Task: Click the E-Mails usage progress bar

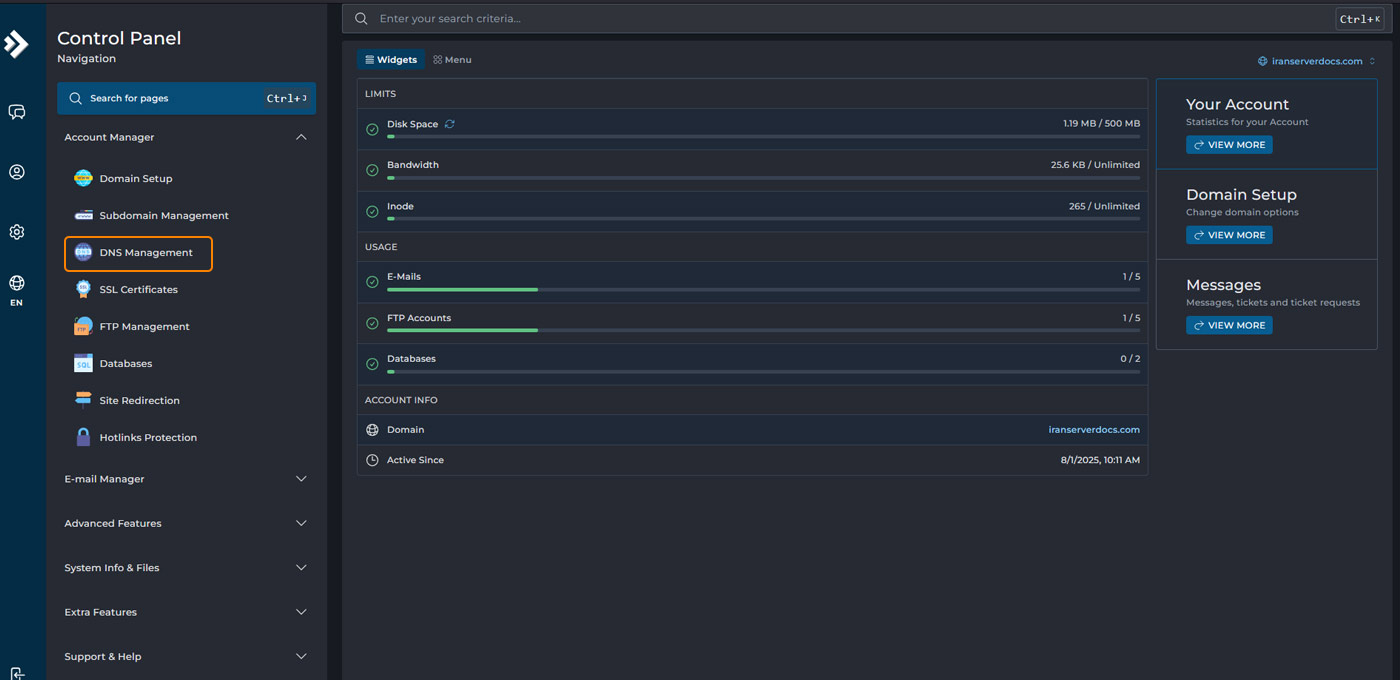Action: click(x=762, y=290)
